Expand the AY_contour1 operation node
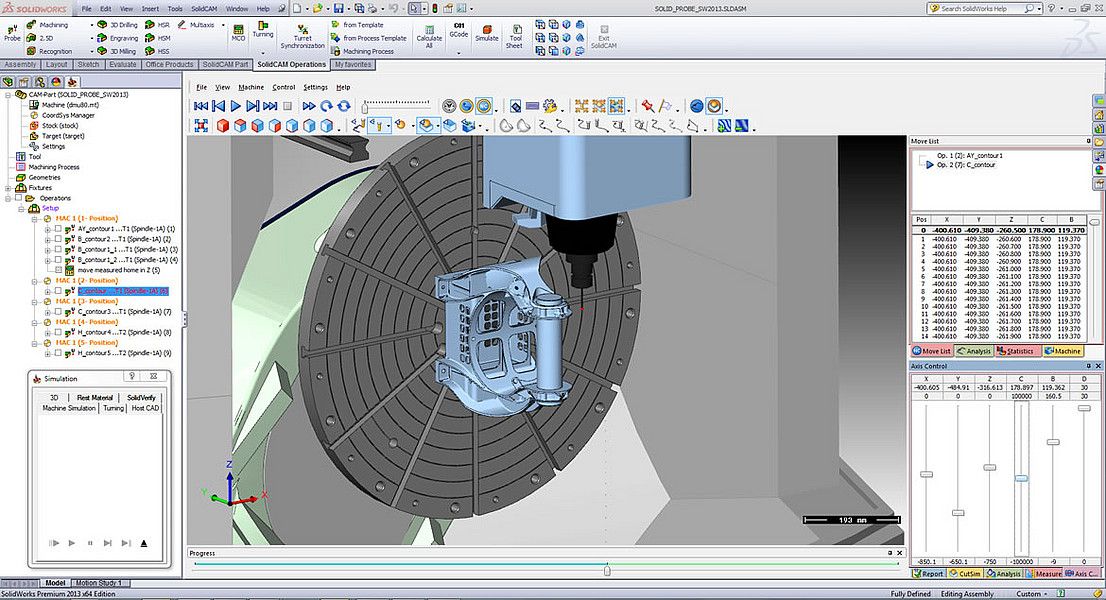 click(47, 229)
